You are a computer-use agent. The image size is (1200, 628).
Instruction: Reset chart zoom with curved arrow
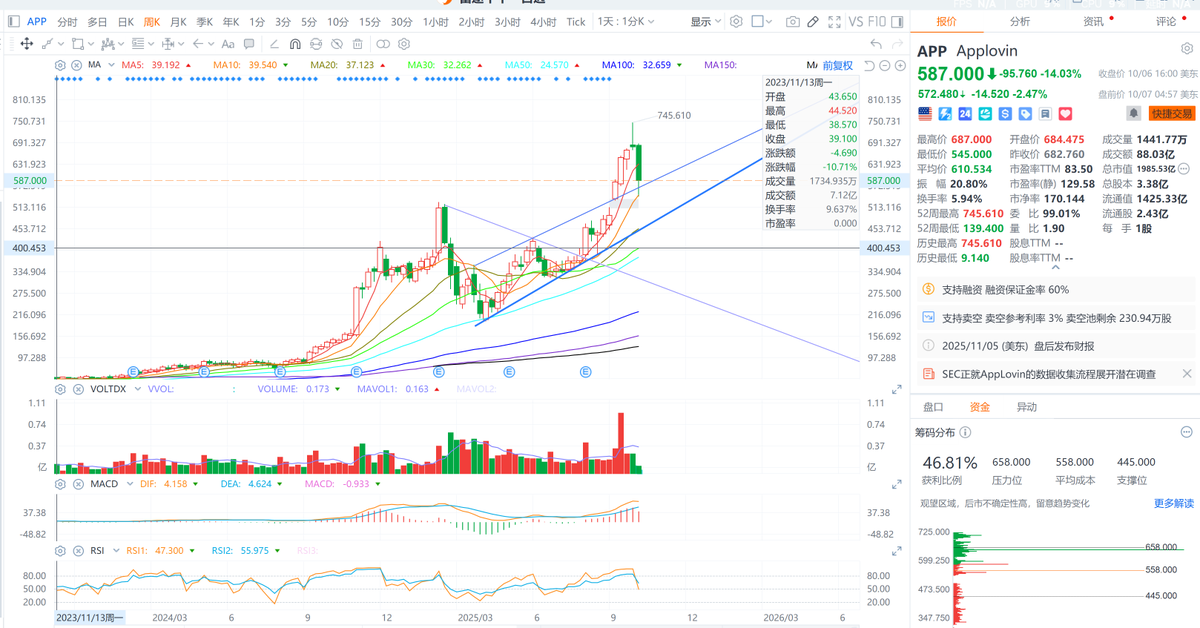[869, 65]
